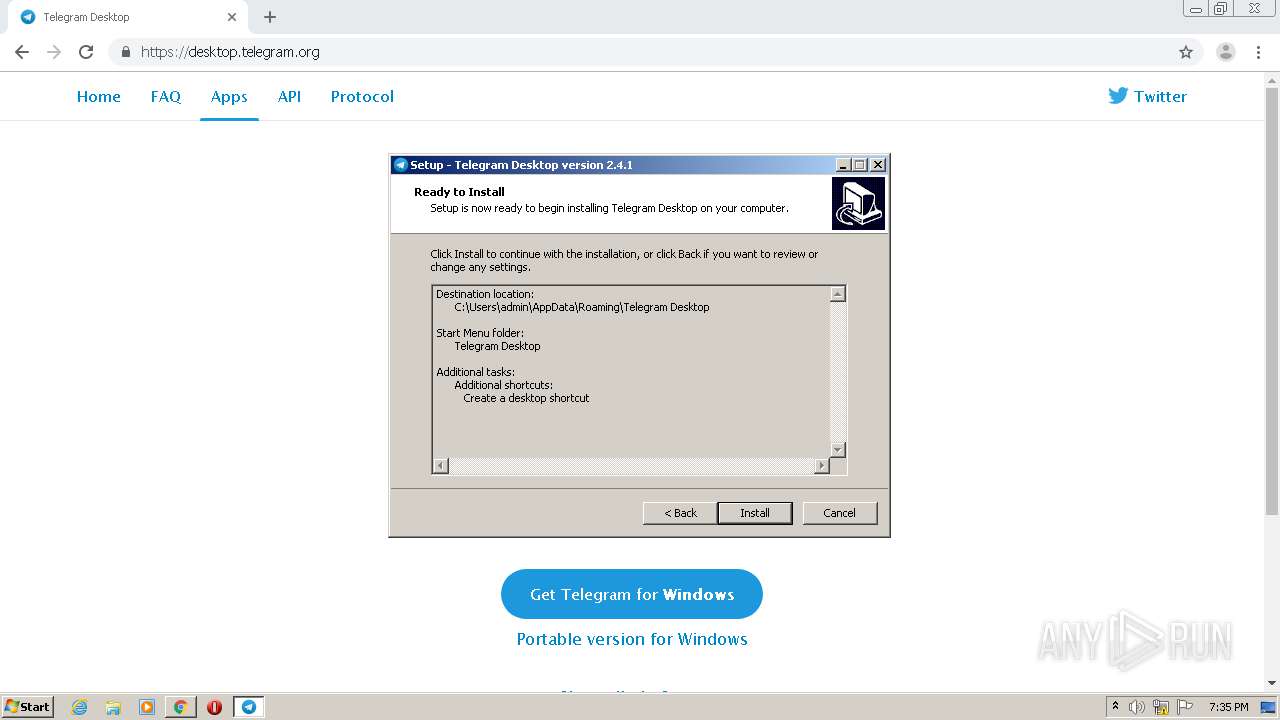Open Chrome three-dot menu
The image size is (1280, 720).
point(1259,52)
